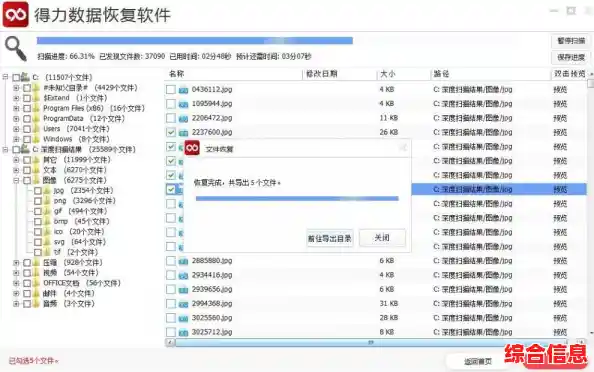Click the image file icon of 0436112.jpg

[x=183, y=90]
